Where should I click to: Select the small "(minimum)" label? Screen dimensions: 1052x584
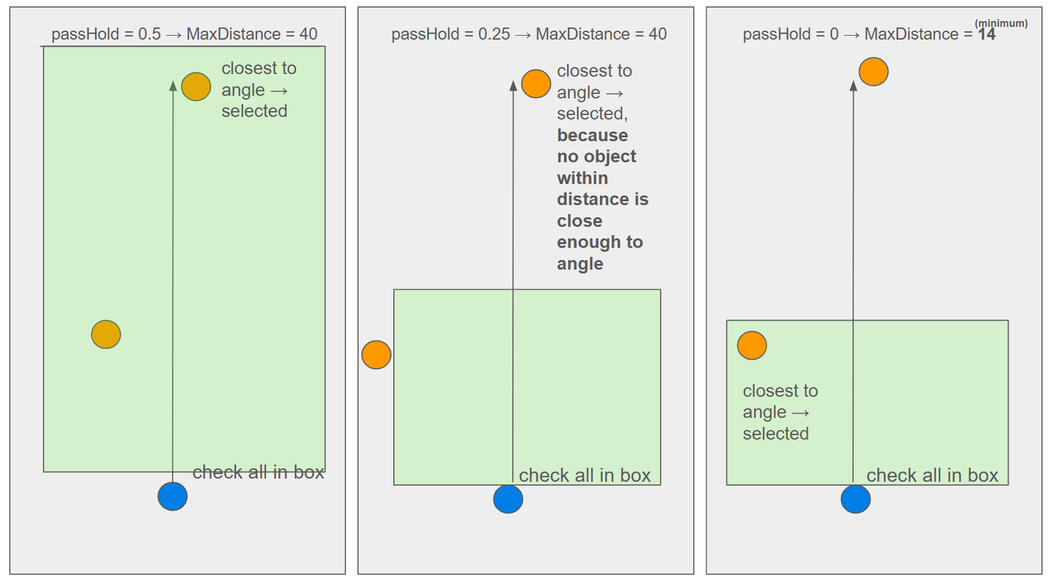(x=1001, y=23)
